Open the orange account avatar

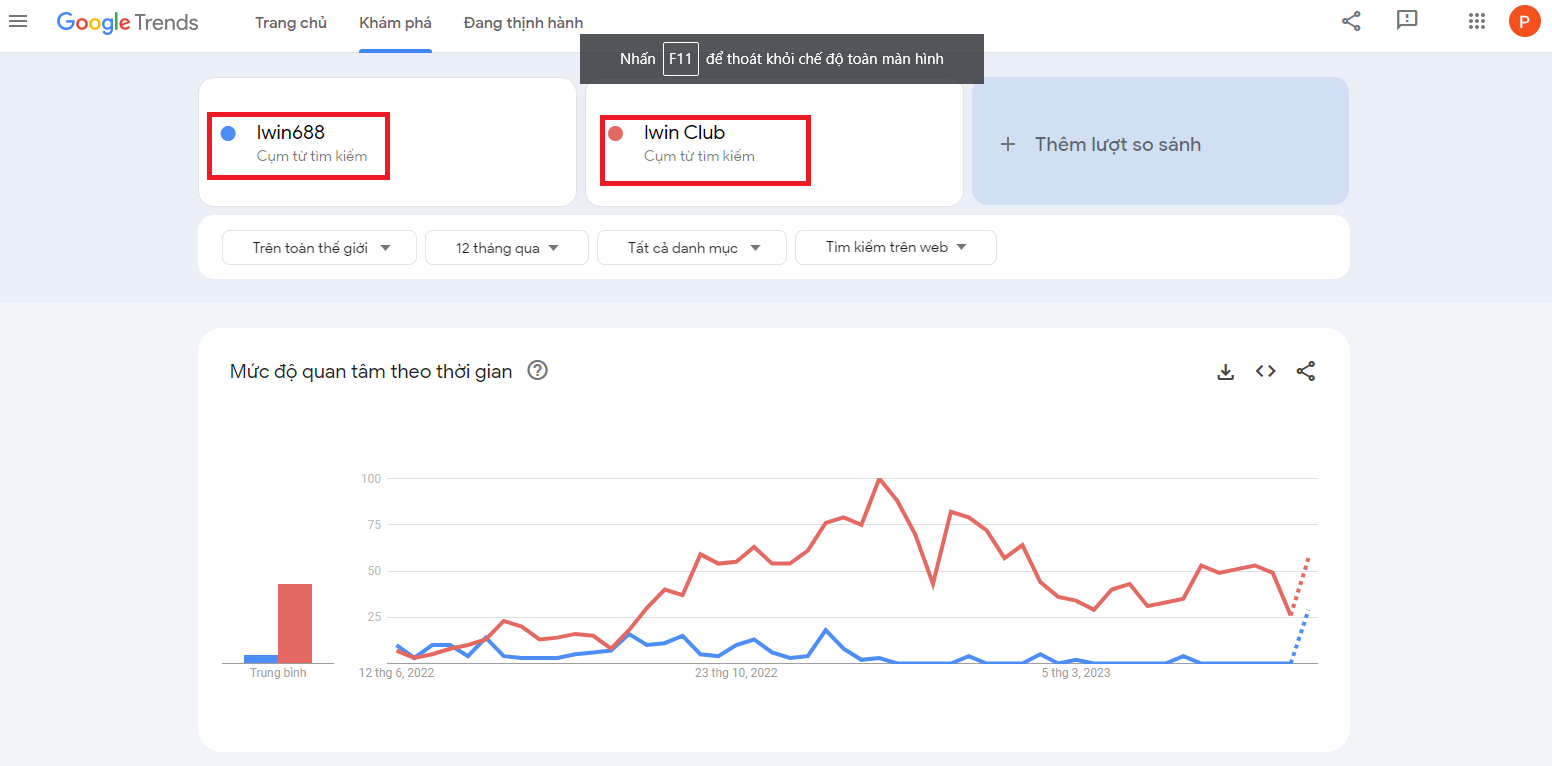point(1524,21)
